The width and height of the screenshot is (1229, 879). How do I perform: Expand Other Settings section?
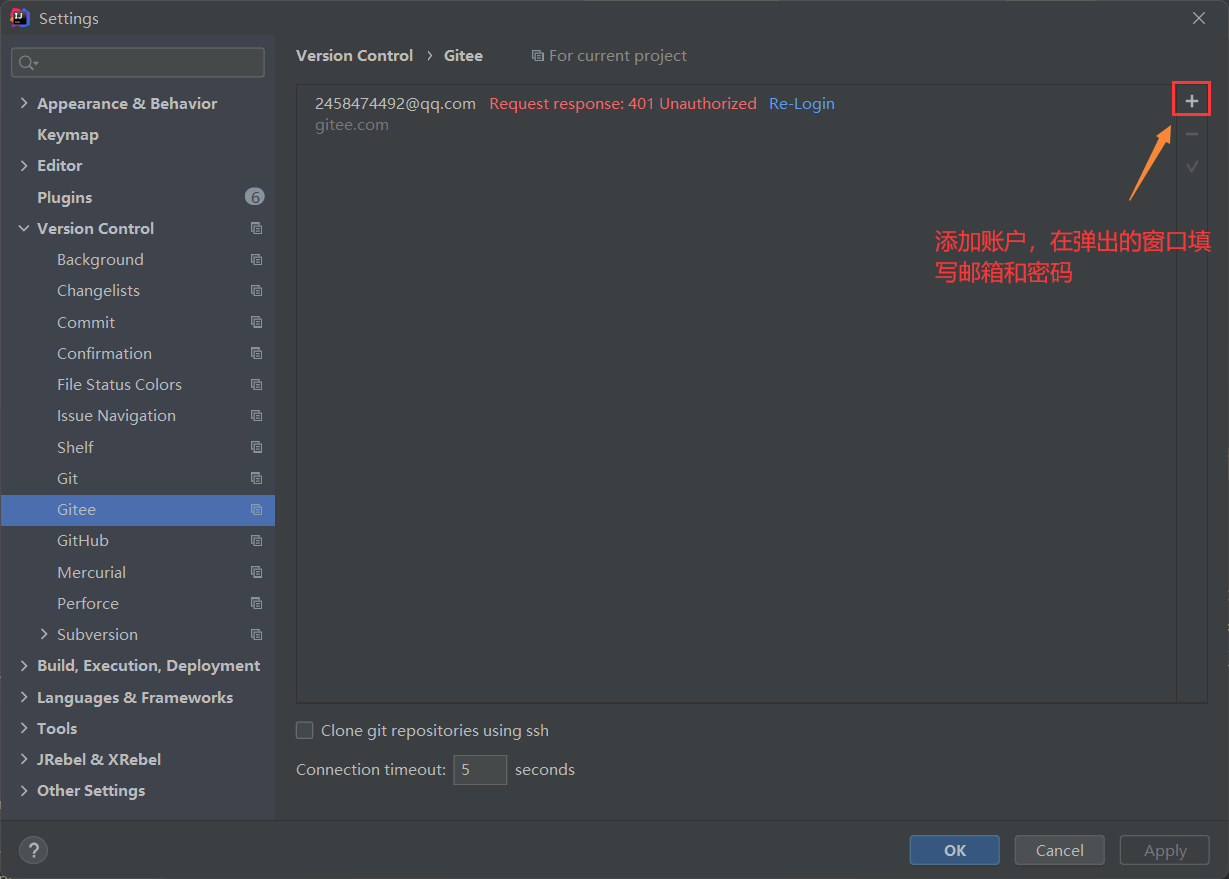(24, 790)
